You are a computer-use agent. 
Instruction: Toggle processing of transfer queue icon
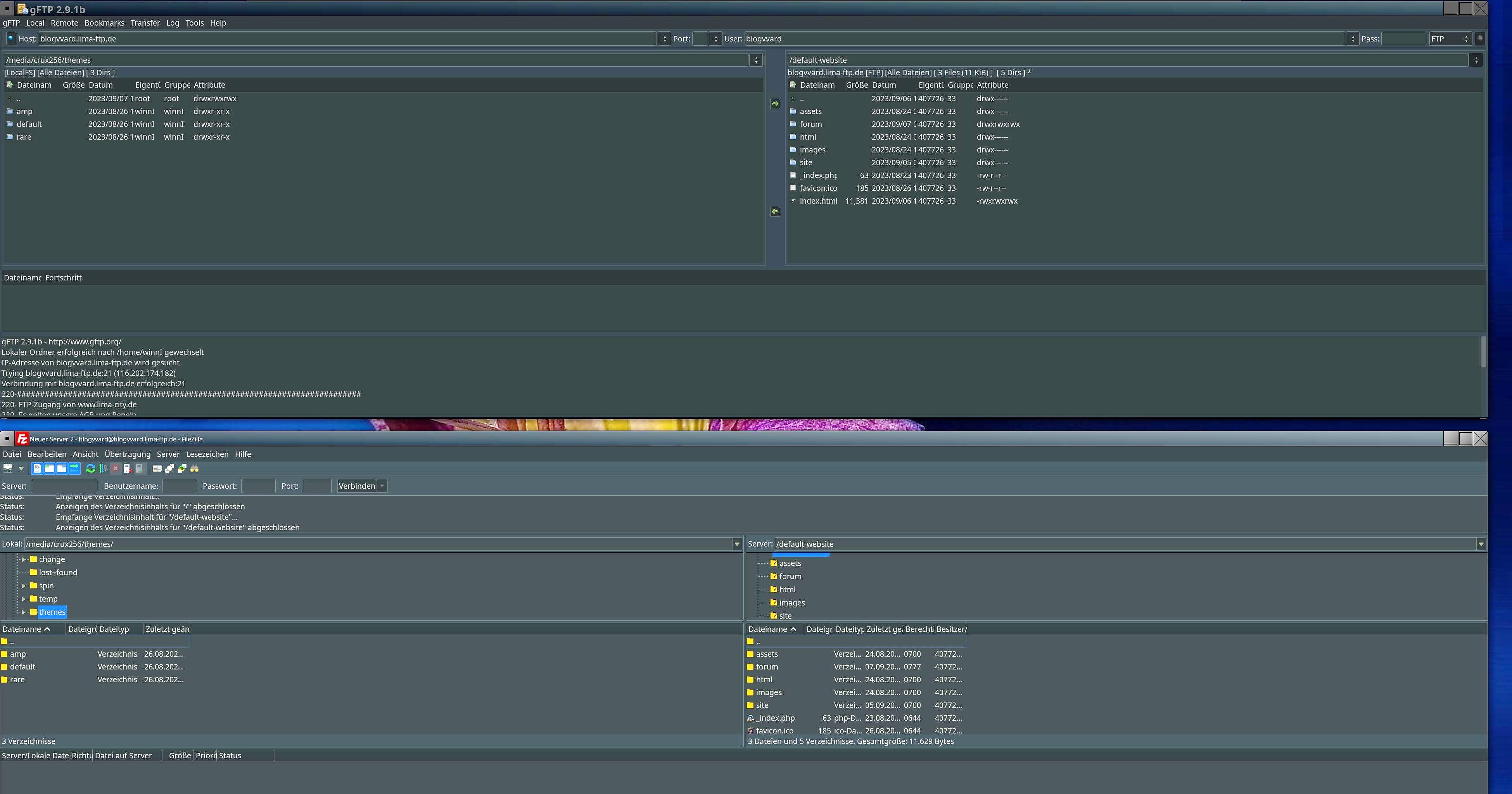(x=103, y=469)
